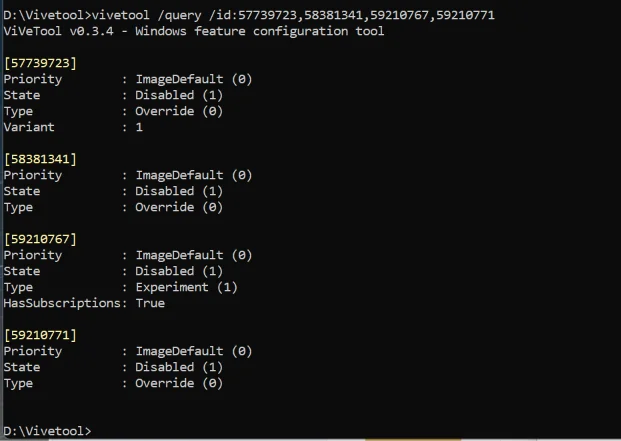Click the ID list 57739723,58381341 in command
Screen dimensions: 621x441
point(300,15)
